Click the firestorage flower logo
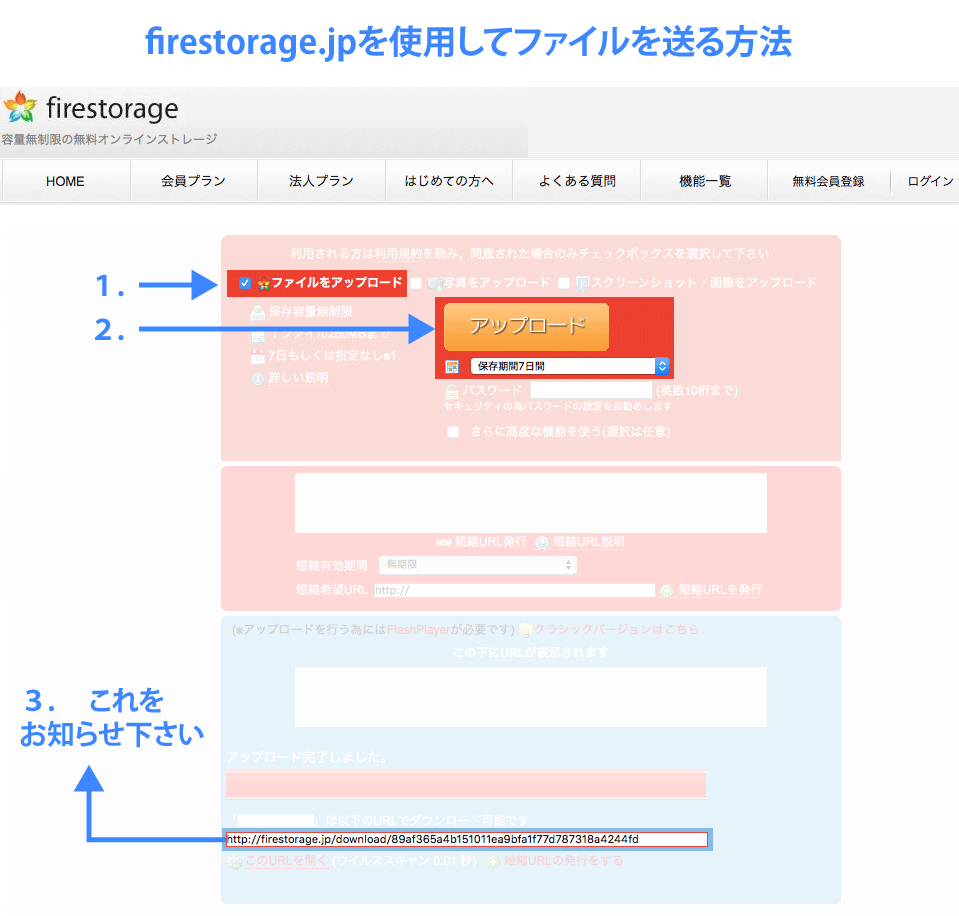The width and height of the screenshot is (959, 916). coord(20,106)
